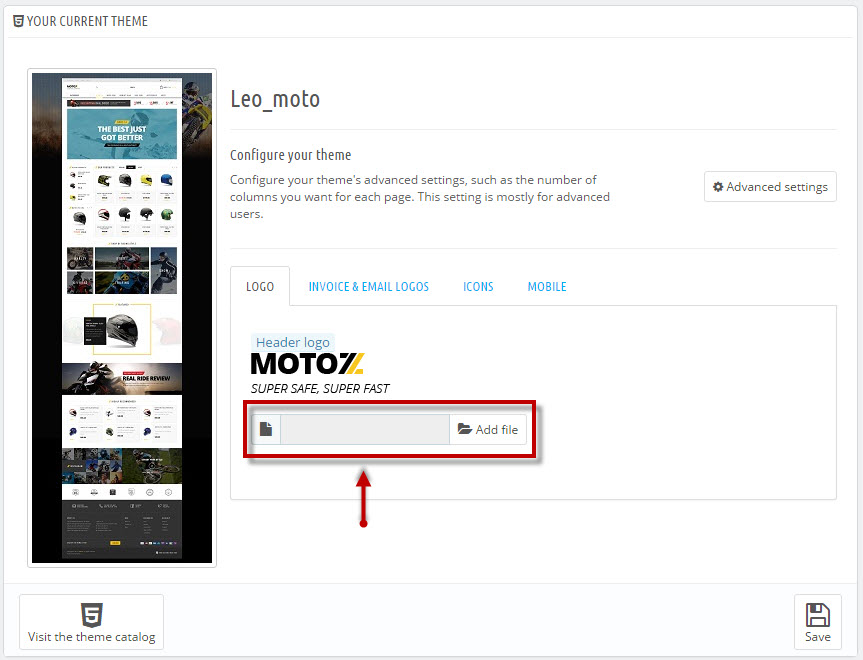Click the floppy disk Save icon

click(817, 615)
